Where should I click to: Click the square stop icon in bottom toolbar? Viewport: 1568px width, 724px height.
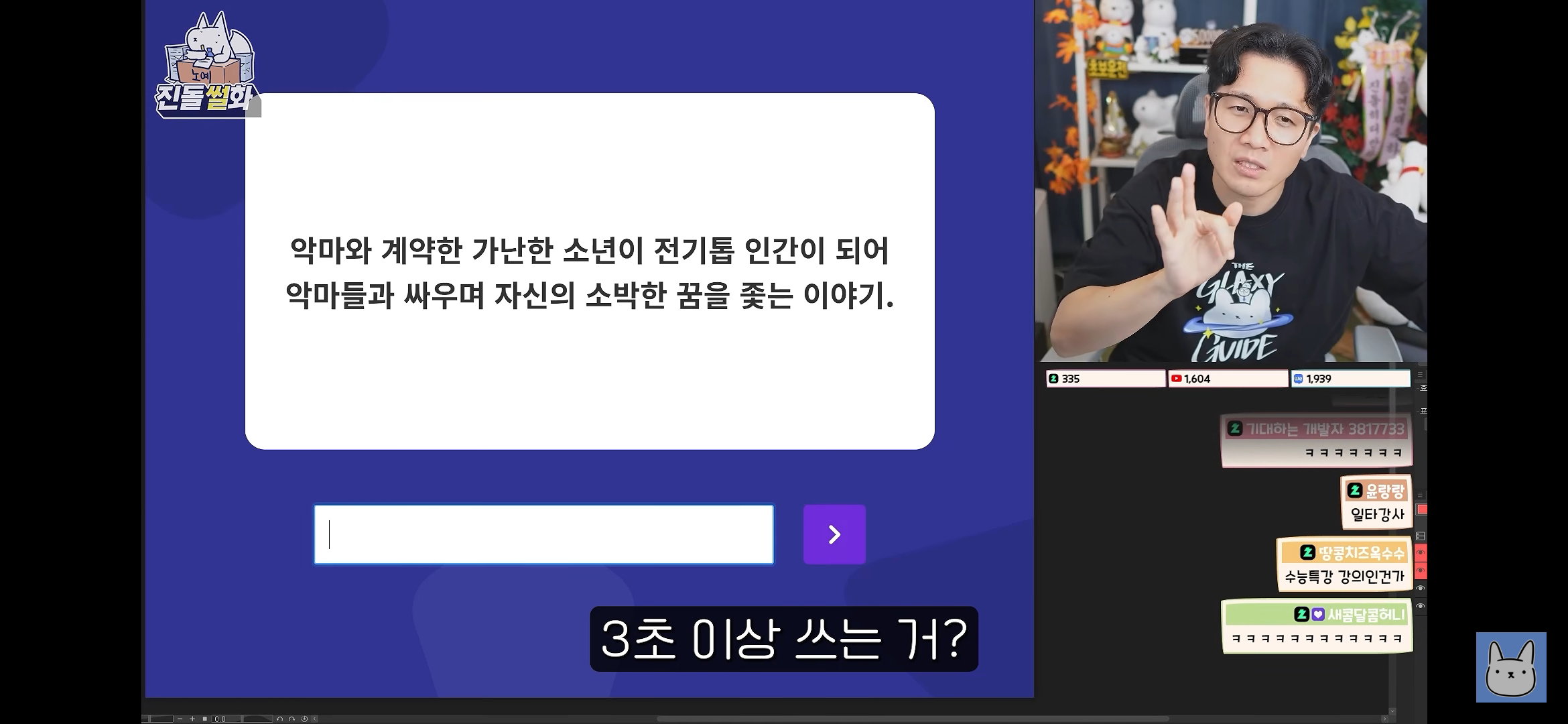click(x=205, y=719)
